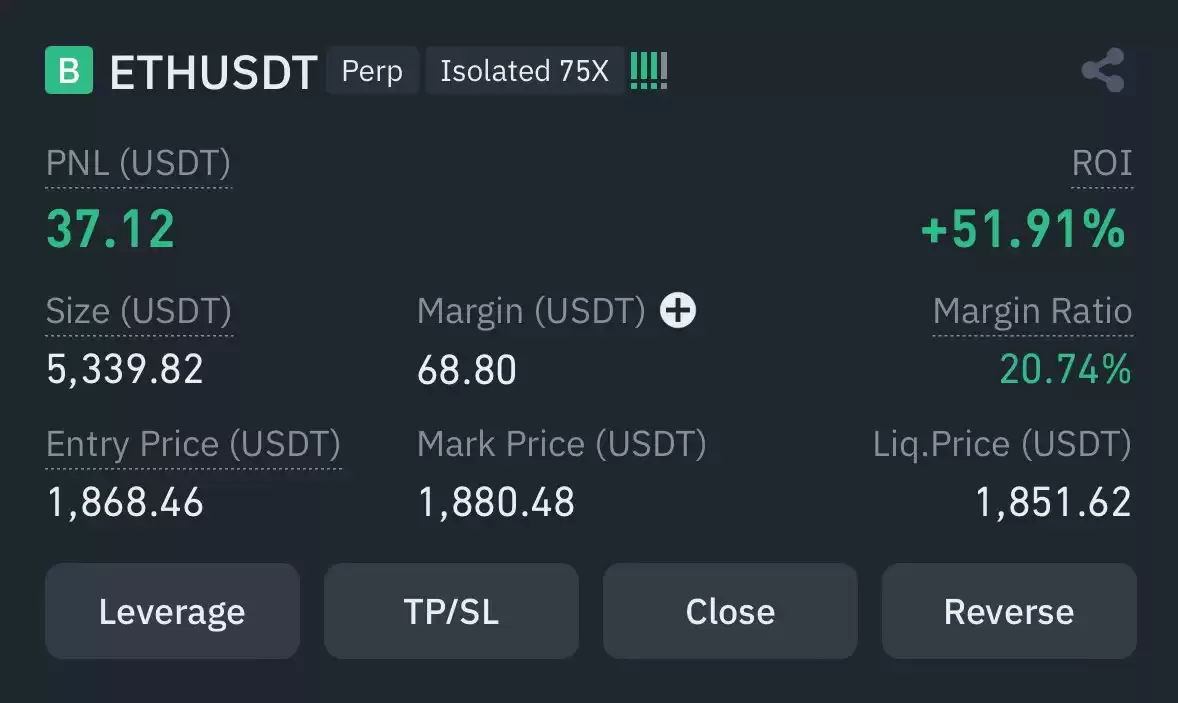1178x703 pixels.
Task: Set TP/SL for the position
Action: [452, 611]
